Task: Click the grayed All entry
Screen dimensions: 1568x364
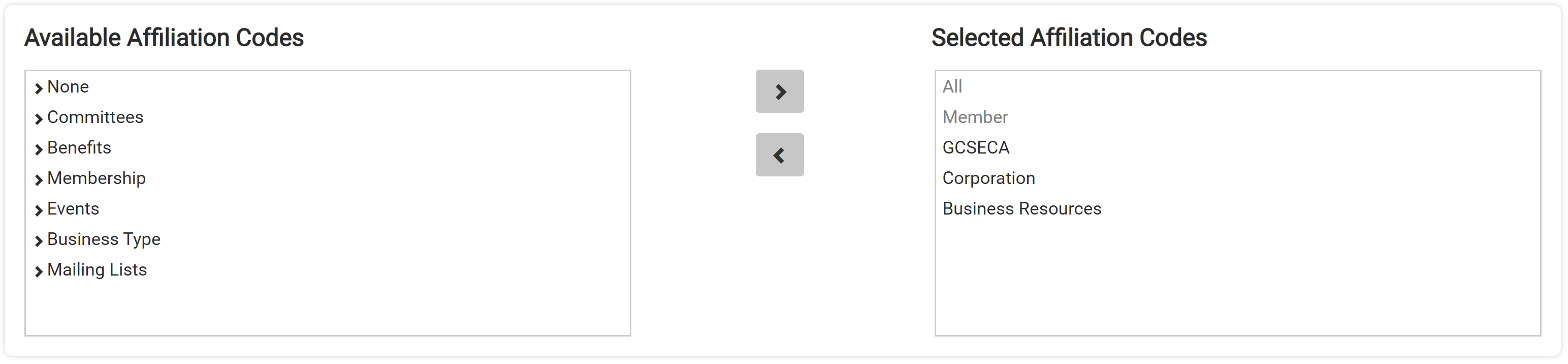Action: [x=951, y=86]
